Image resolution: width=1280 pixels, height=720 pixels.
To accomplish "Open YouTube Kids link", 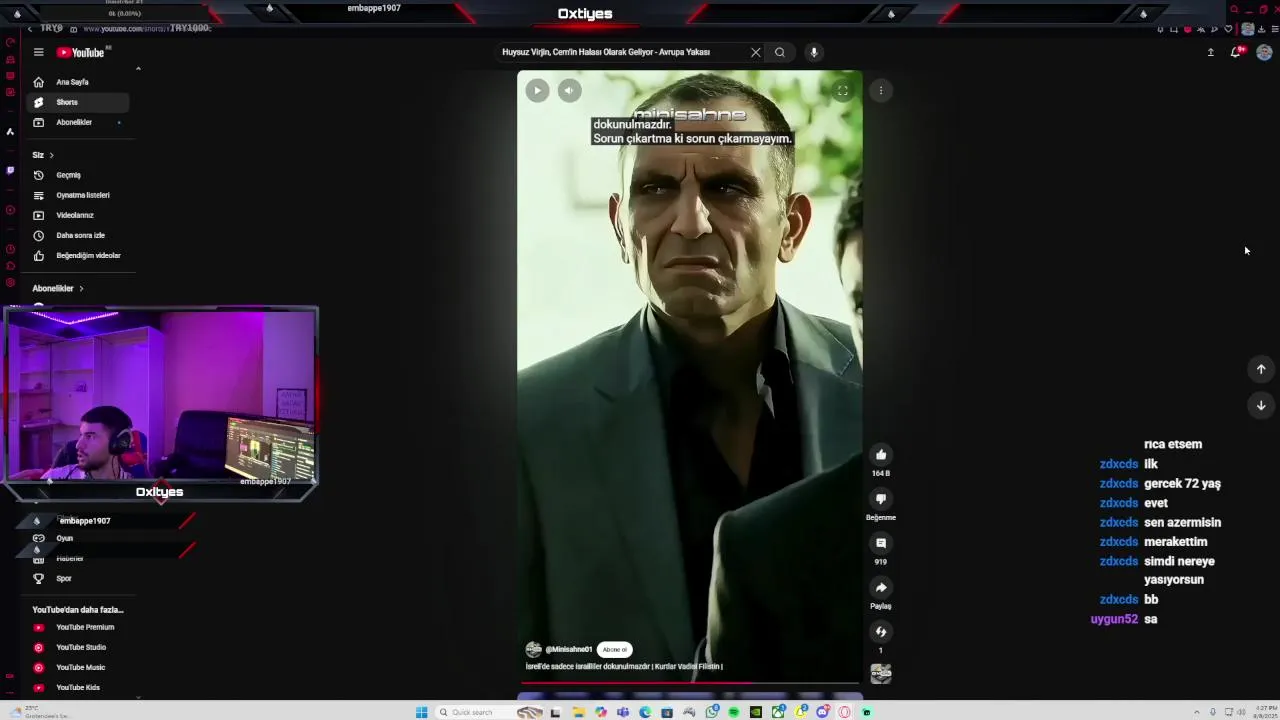I will coord(77,687).
